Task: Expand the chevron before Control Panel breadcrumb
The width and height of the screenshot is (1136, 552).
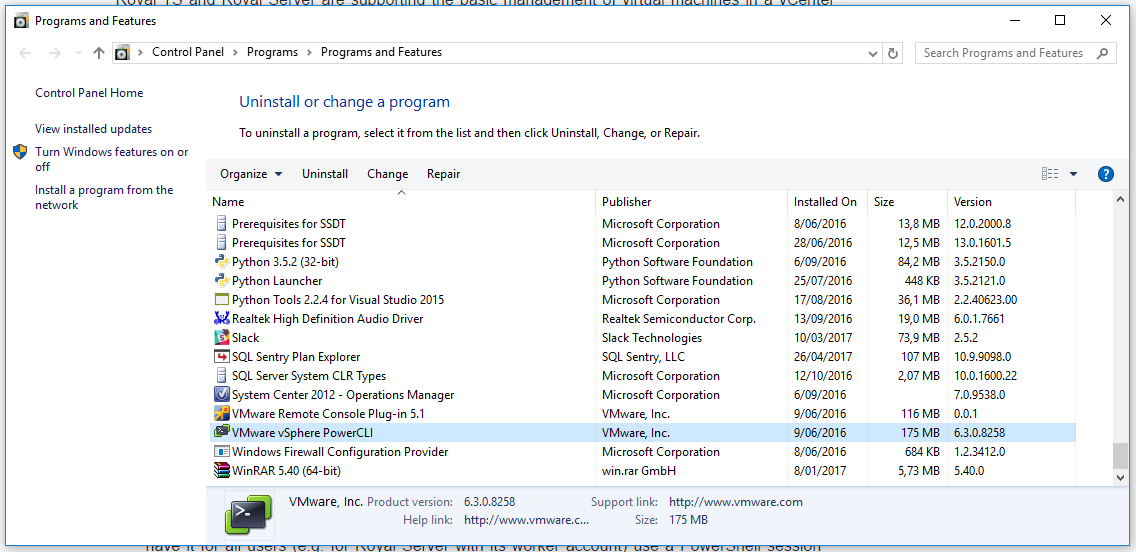Action: (141, 52)
